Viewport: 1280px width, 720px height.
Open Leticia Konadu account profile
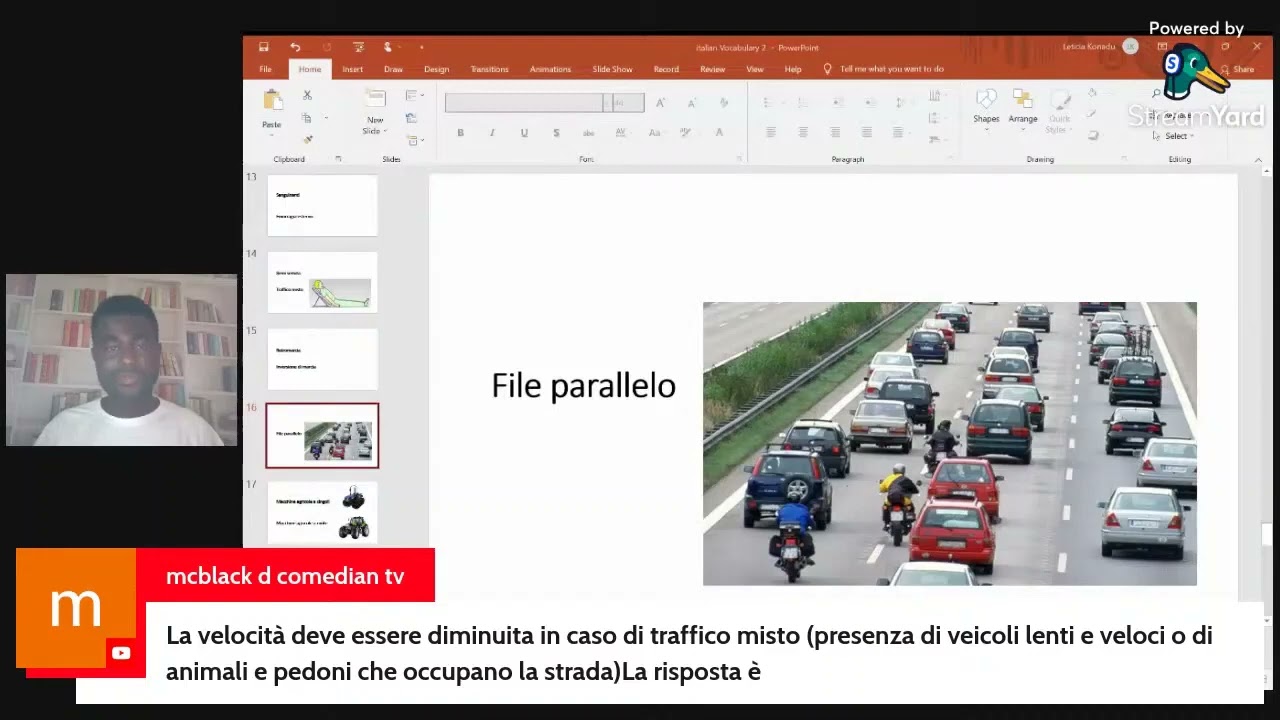click(x=1100, y=47)
